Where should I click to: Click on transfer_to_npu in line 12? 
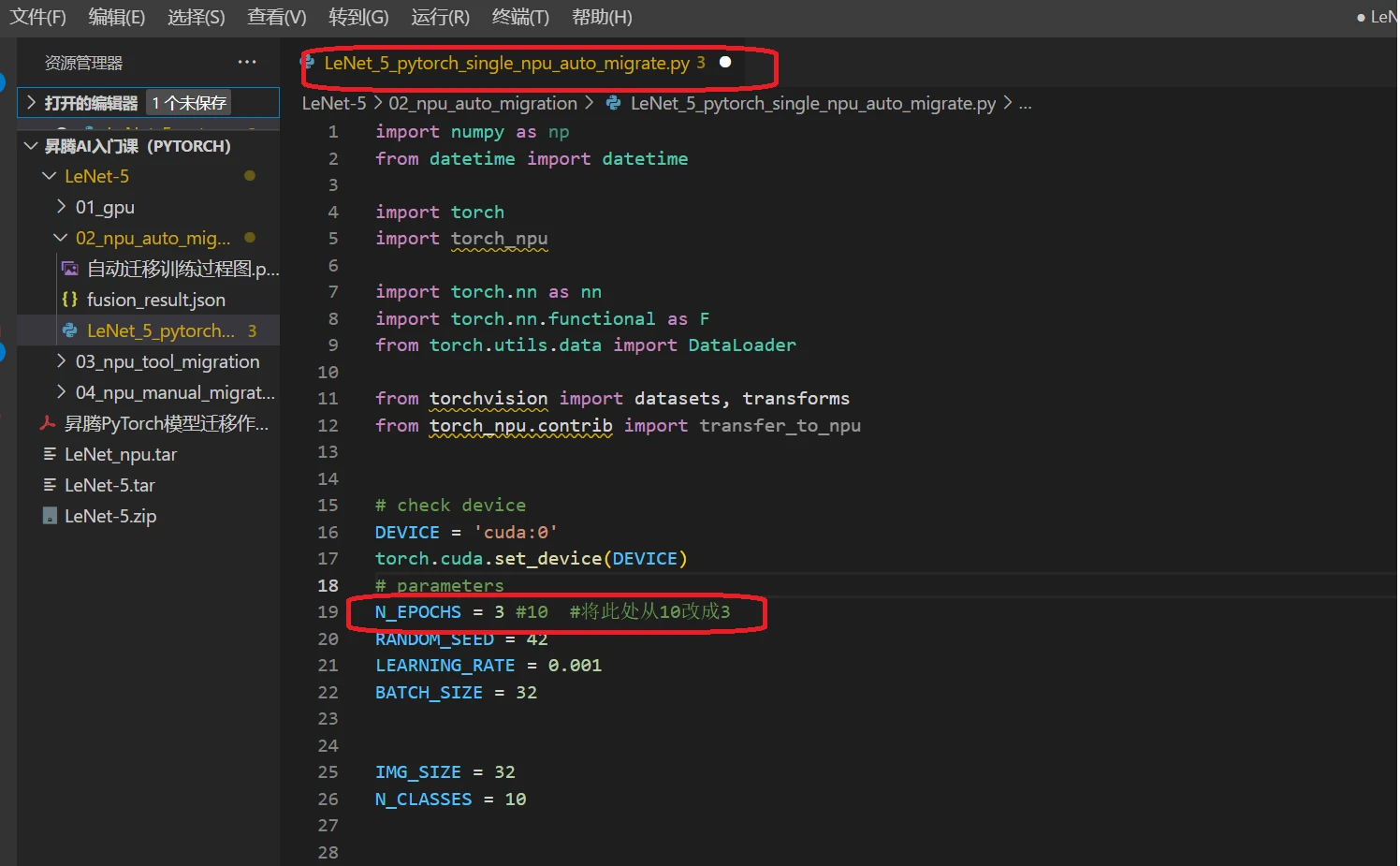point(780,425)
